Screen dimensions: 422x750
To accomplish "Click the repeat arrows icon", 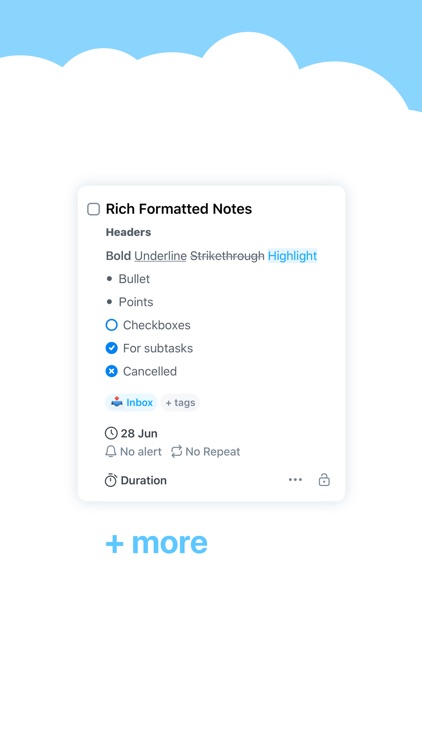I will pos(177,452).
